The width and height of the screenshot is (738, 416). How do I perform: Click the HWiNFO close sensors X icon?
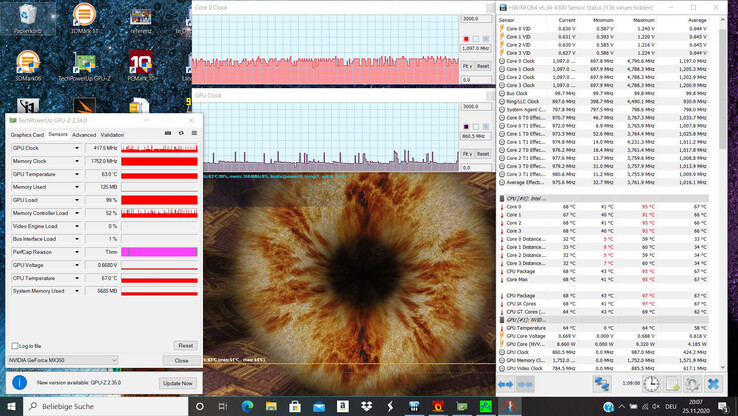[x=714, y=384]
